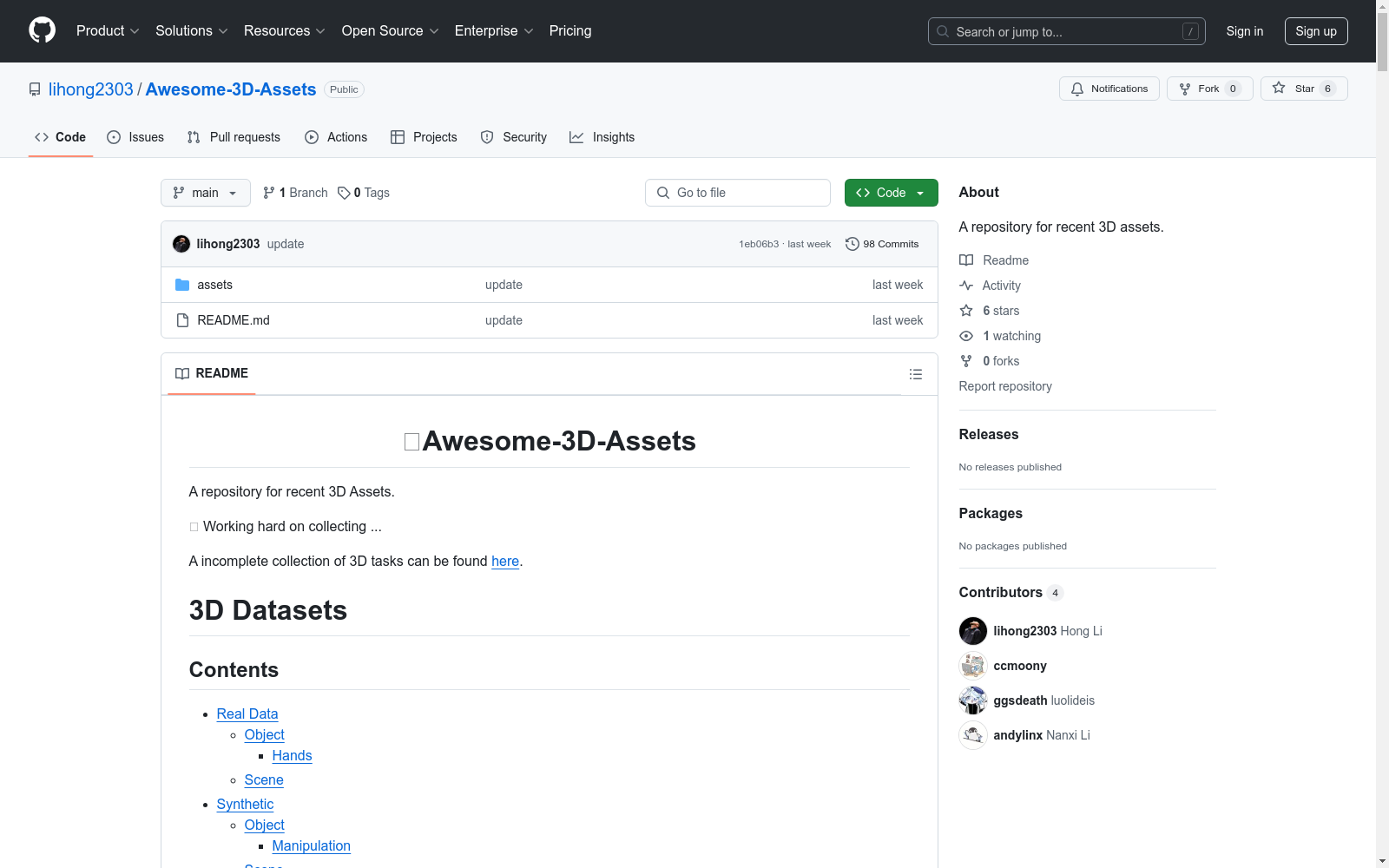Star the Awesome-3D-Assets repository
Screen dimensions: 1389x868
point(1304,89)
